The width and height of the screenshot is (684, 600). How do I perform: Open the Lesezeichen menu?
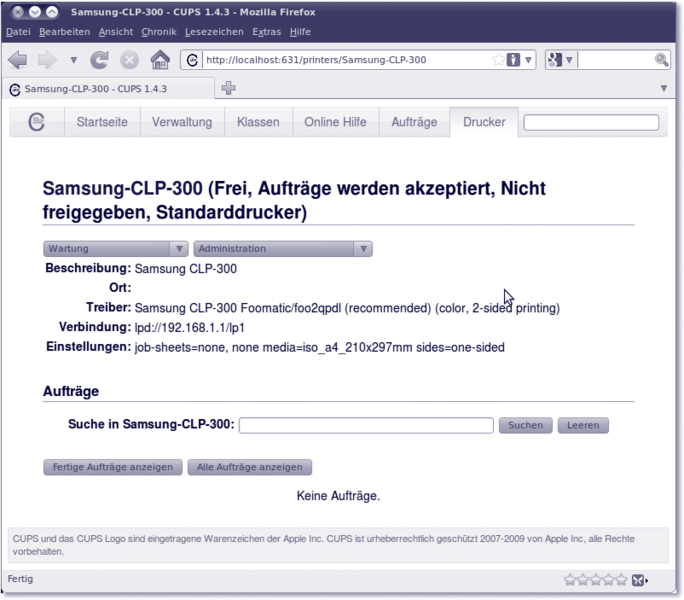[x=214, y=32]
